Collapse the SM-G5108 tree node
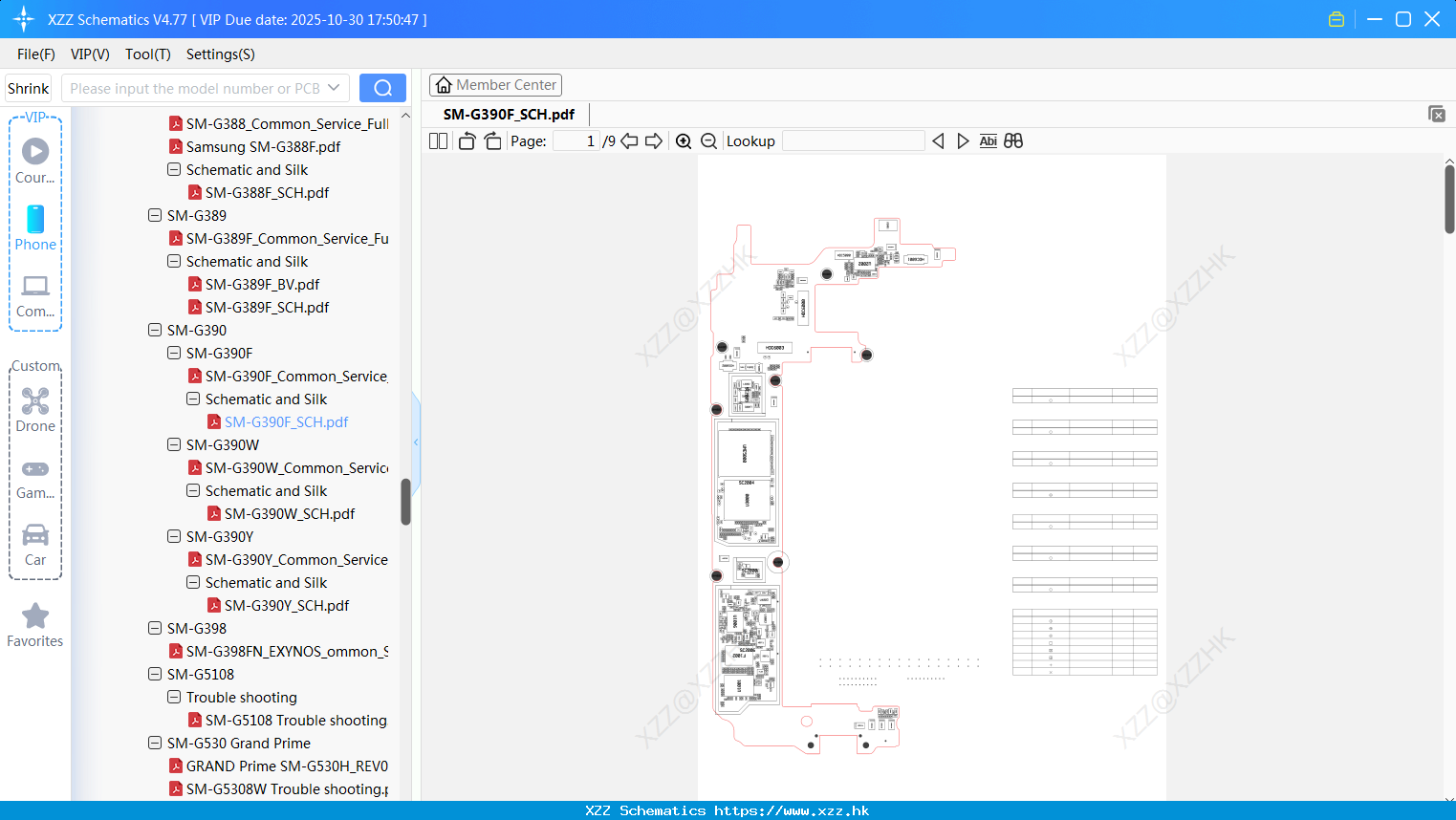Screen dimensions: 1456x820 coord(155,674)
